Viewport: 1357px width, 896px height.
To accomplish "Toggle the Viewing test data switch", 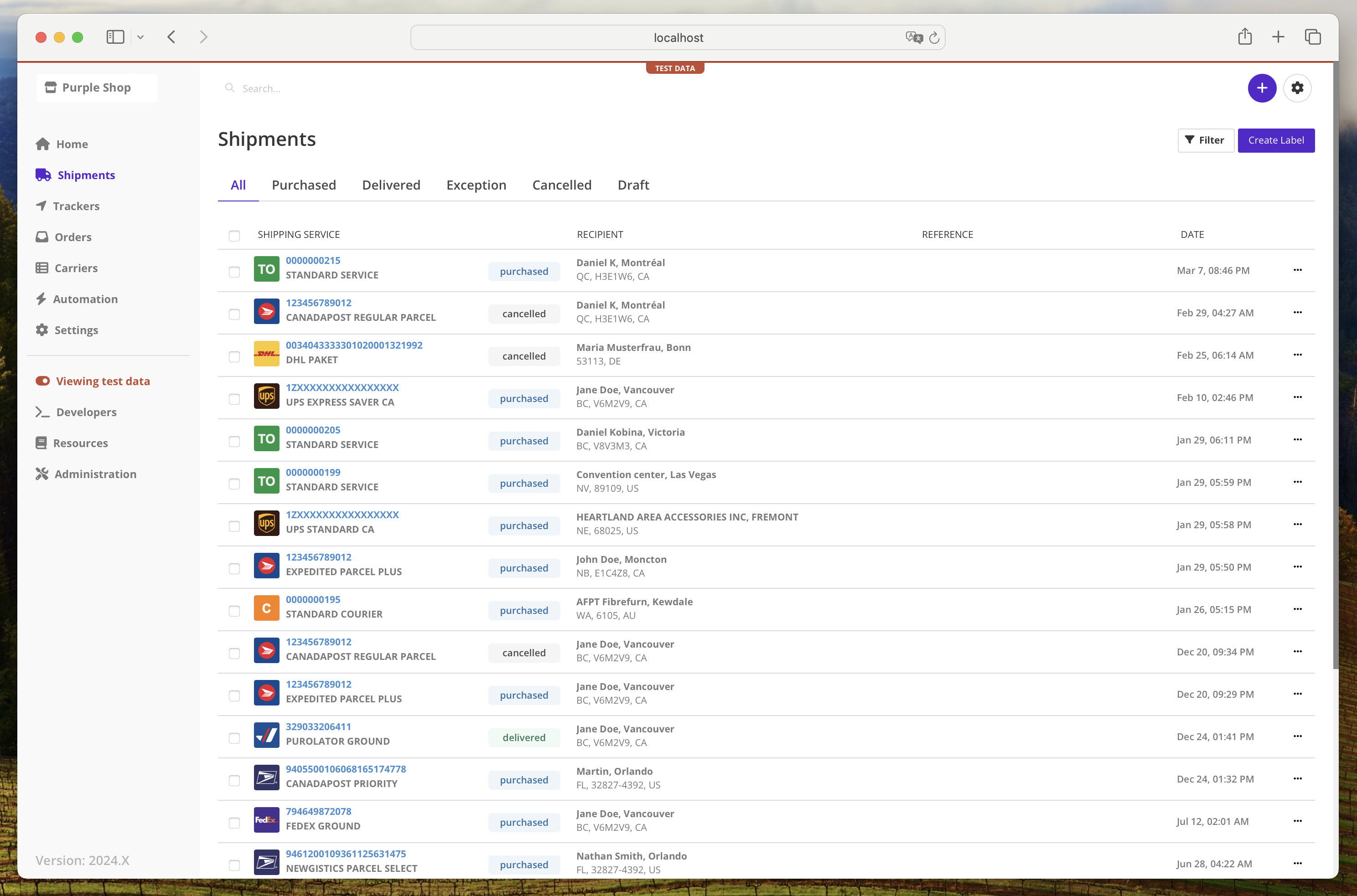I will coord(43,381).
